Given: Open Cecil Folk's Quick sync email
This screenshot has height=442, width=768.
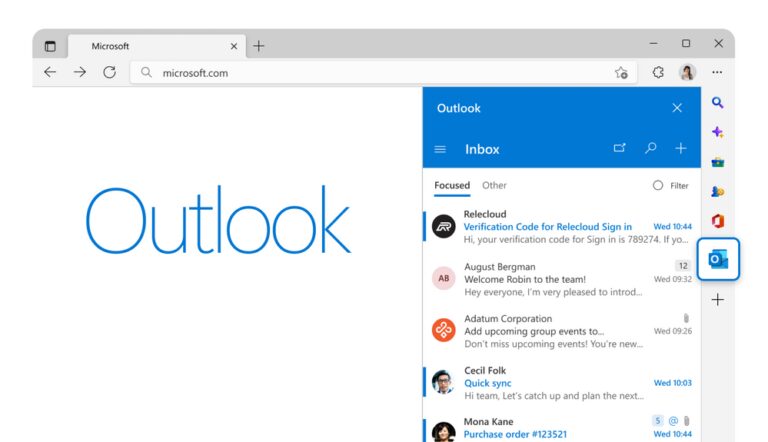Looking at the screenshot, I should click(x=560, y=383).
